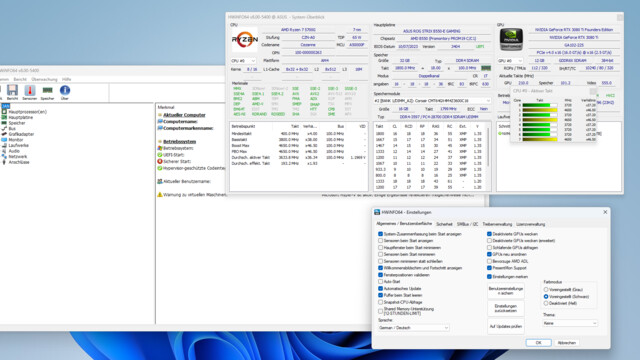Image resolution: width=640 pixels, height=360 pixels.
Task: Click the Auf Updates prüfen button
Action: click(506, 327)
